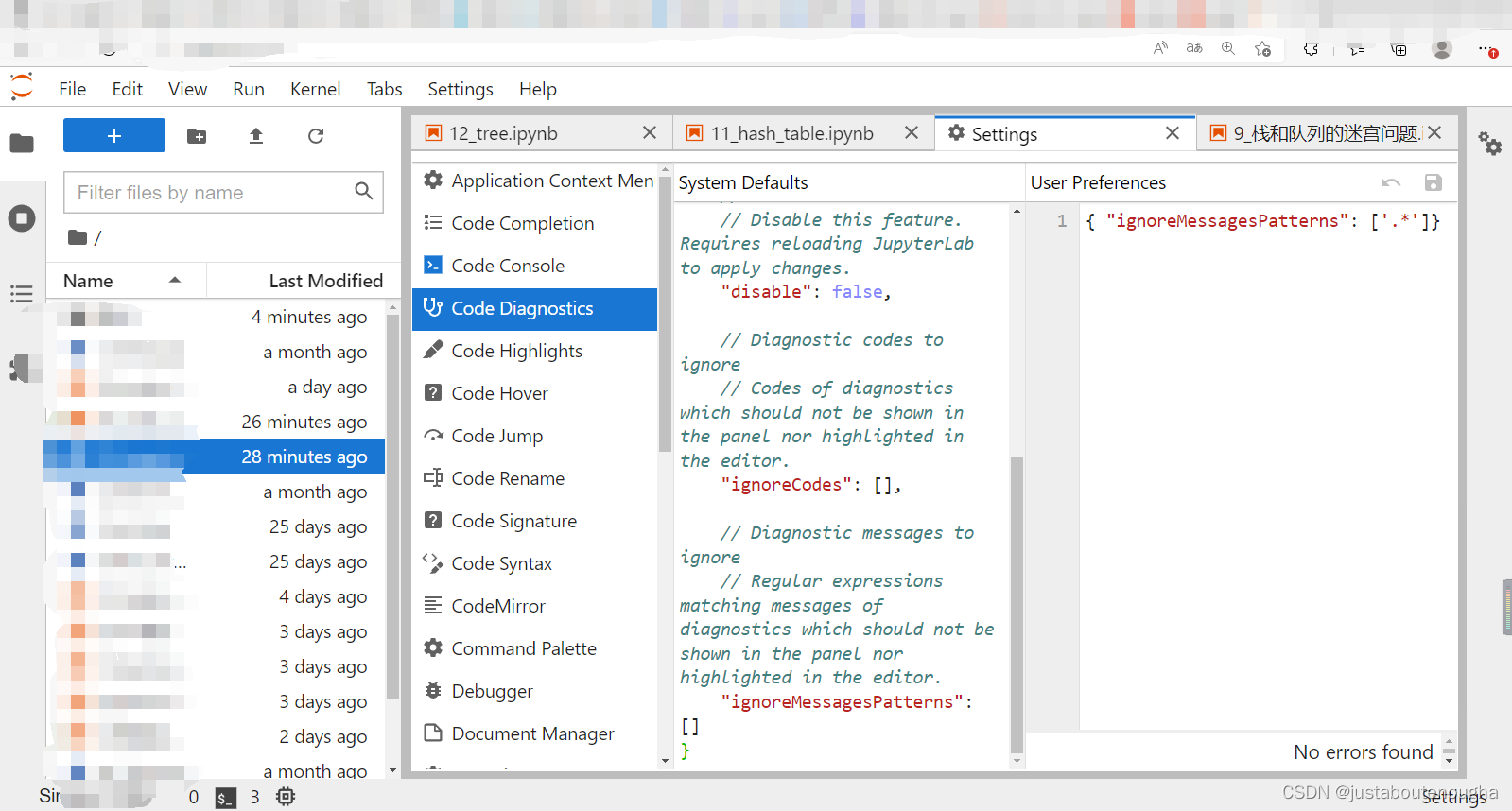Screen dimensions: 1512x811
Task: Open the File menu
Action: coord(72,89)
